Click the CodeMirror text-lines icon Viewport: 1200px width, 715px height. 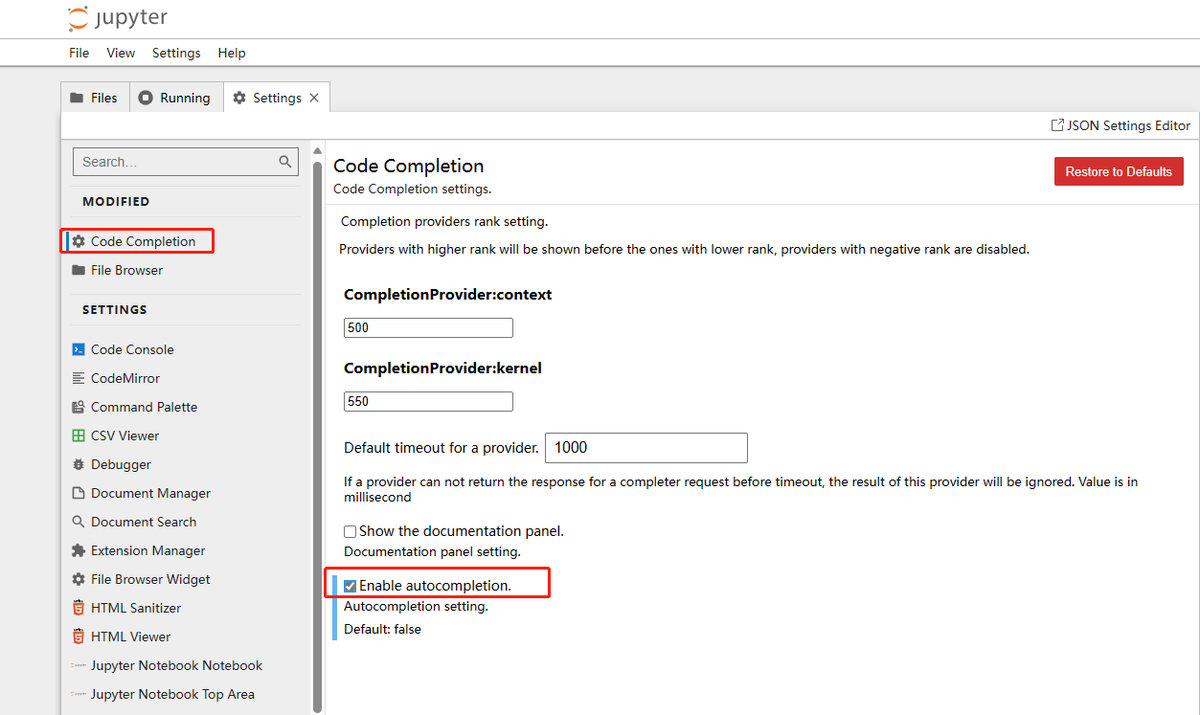(x=78, y=378)
